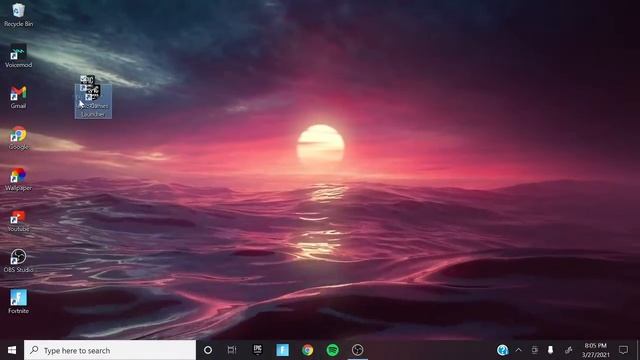640x360 pixels.
Task: Focus the taskbar search box
Action: tap(110, 350)
